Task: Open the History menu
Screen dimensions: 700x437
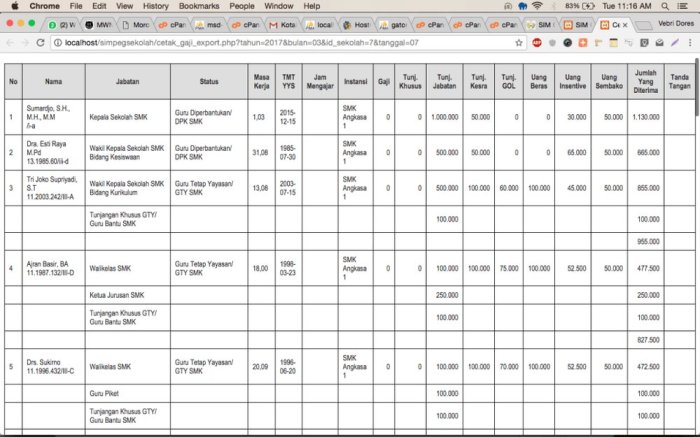Action: click(155, 6)
